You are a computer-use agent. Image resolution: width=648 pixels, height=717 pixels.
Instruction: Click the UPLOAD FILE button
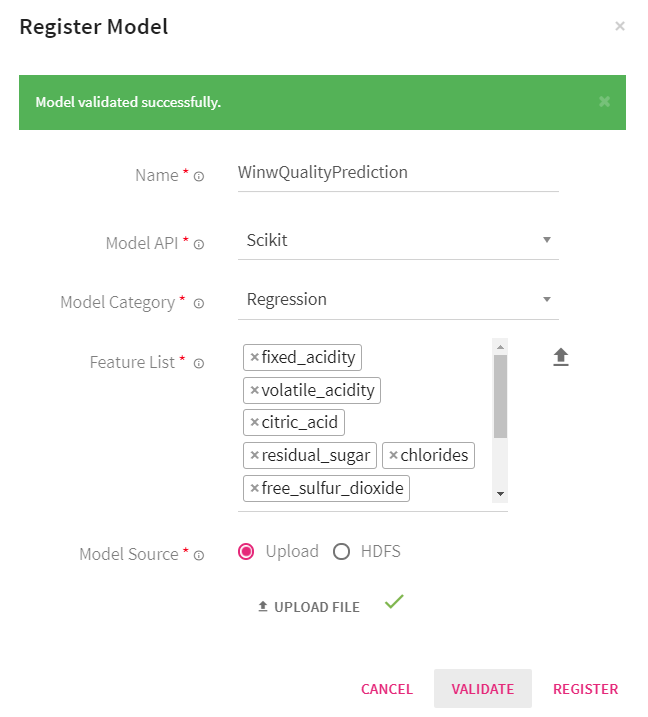point(309,607)
